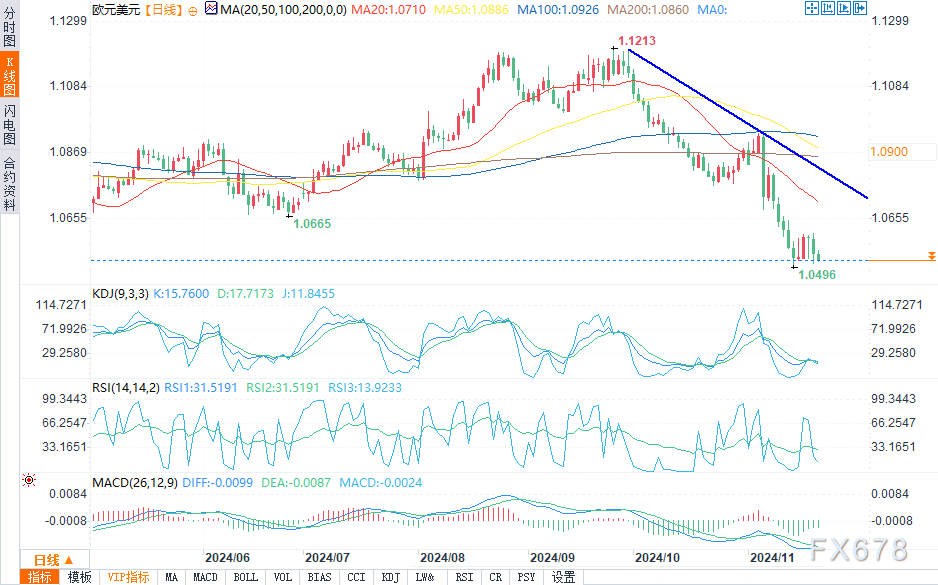Screen dimensions: 938x585
Task: Switch to the 闪电图 side tab
Action: pos(10,124)
